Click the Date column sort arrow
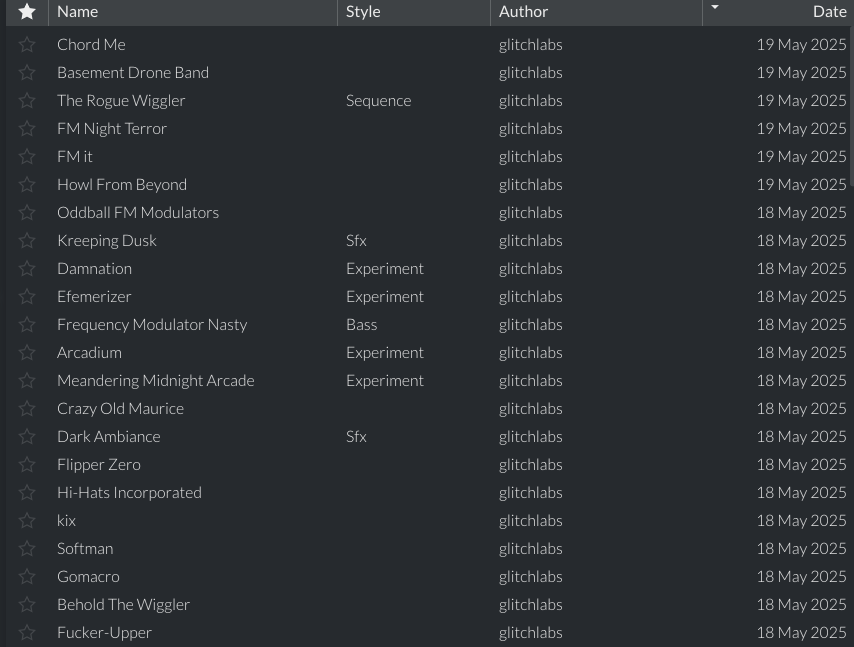Screen dimensions: 854x647 (x=714, y=8)
